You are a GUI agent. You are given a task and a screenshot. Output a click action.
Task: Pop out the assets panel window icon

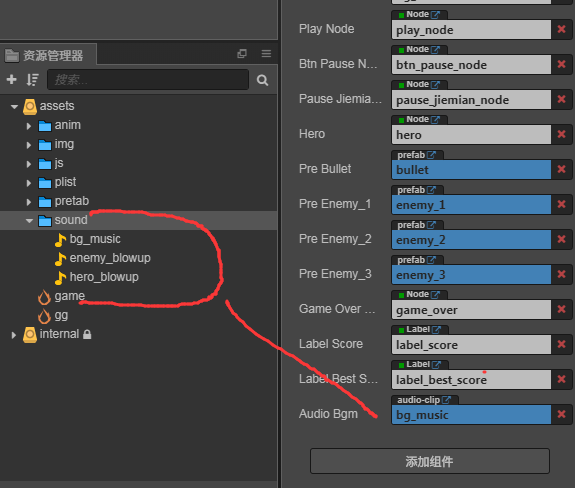point(242,54)
